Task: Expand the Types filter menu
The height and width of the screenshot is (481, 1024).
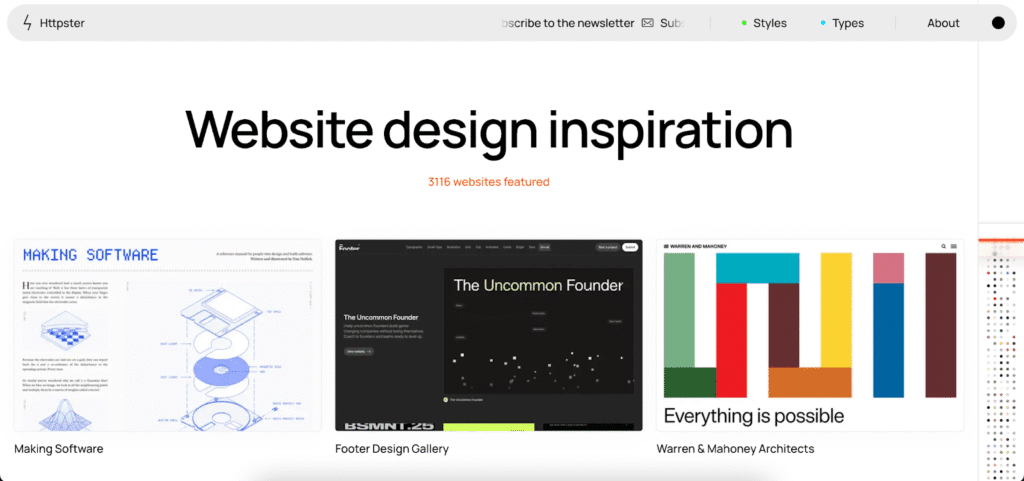Action: point(848,23)
